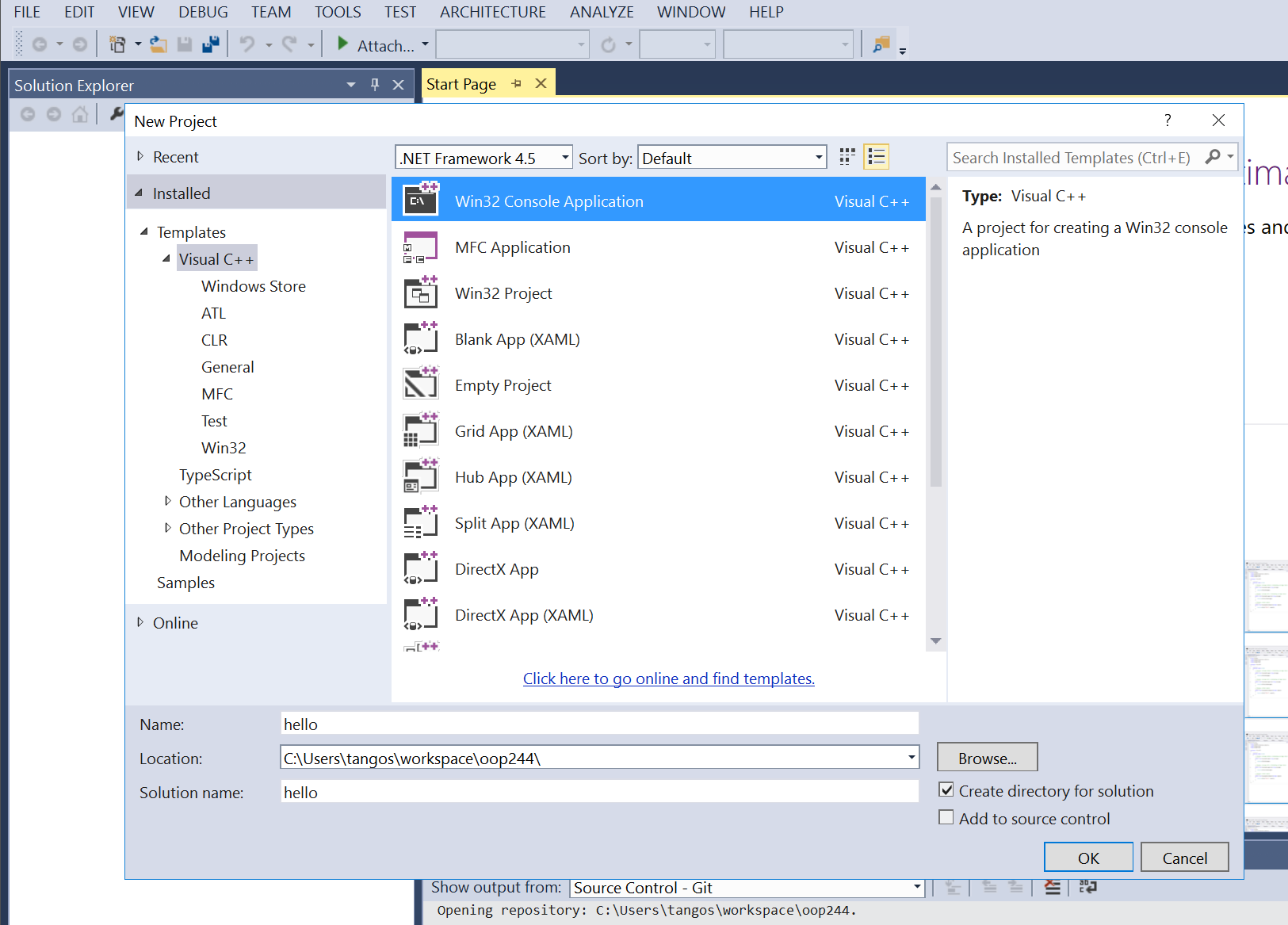Open the Location path dropdown

tap(912, 758)
